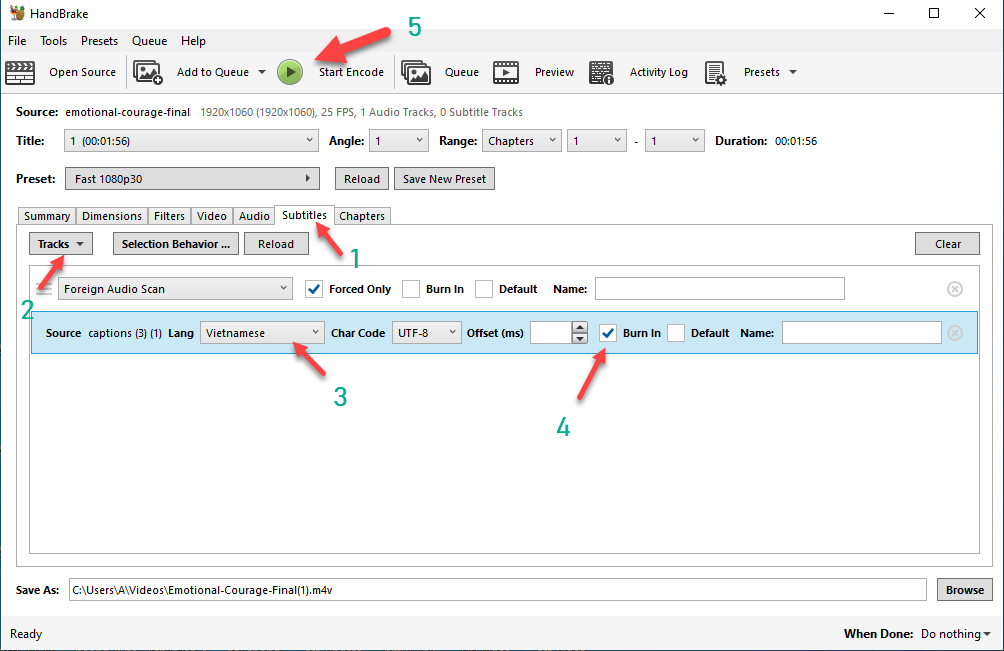Click the Add to Queue icon

(148, 72)
